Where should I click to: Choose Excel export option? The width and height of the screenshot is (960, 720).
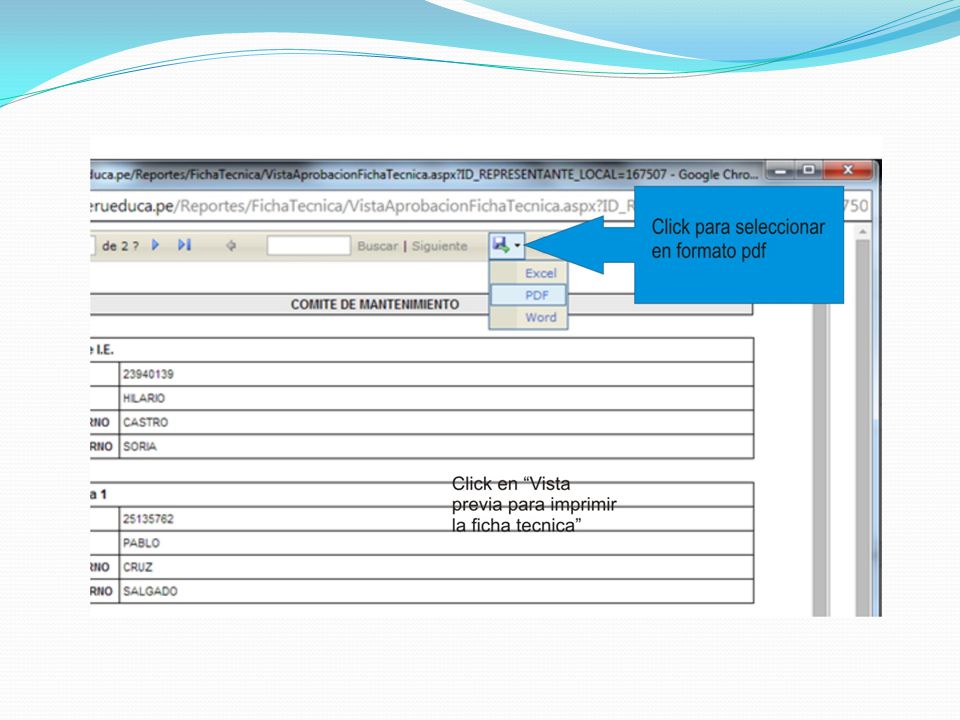pos(529,273)
